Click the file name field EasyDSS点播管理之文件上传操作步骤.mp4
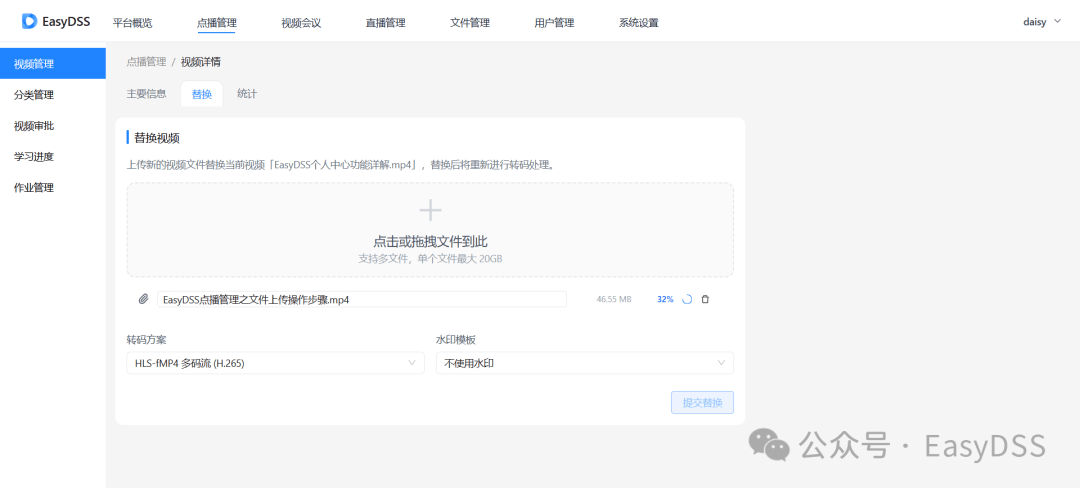 coord(362,299)
